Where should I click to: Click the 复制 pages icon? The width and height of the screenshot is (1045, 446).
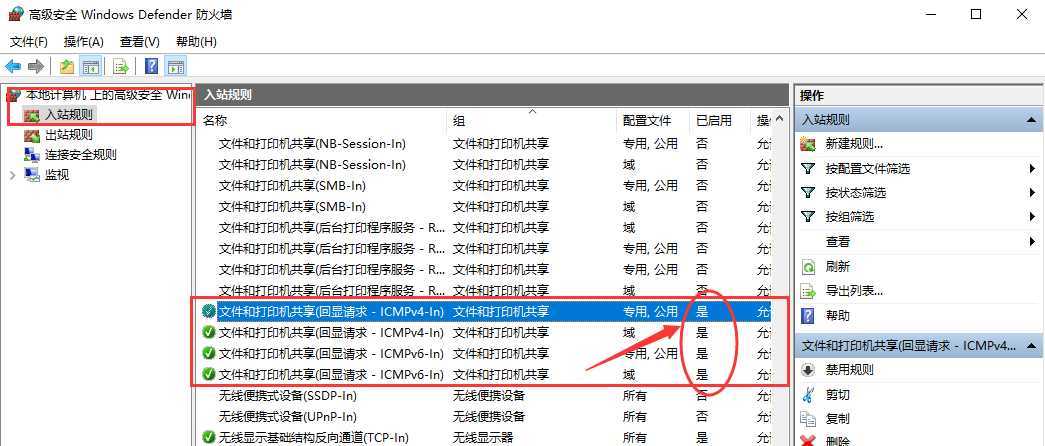pos(808,419)
